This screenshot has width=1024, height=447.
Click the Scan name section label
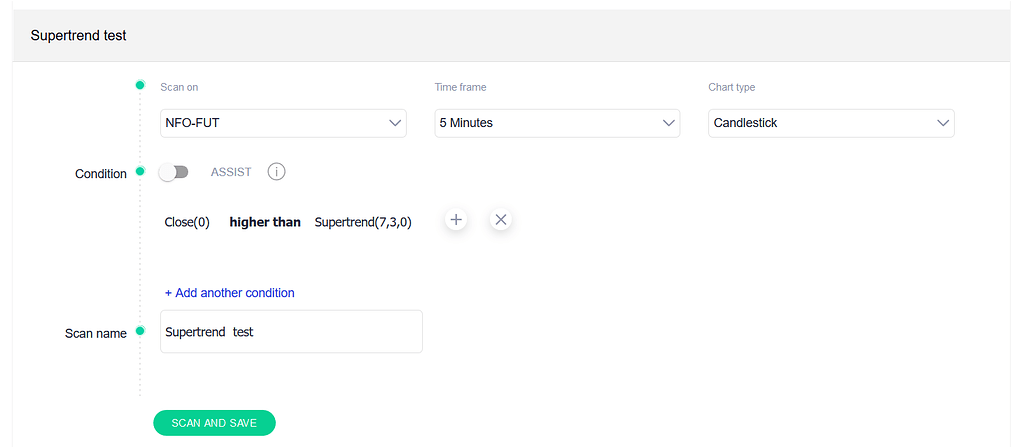coord(96,334)
